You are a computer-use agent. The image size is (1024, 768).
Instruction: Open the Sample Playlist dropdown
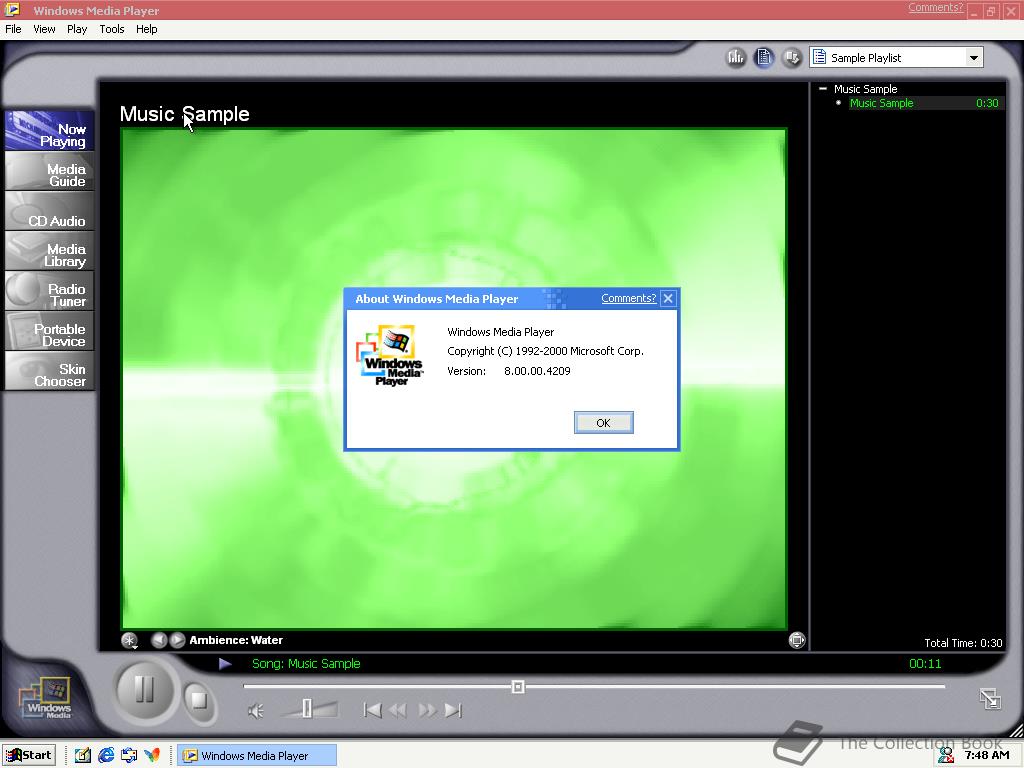coord(973,57)
